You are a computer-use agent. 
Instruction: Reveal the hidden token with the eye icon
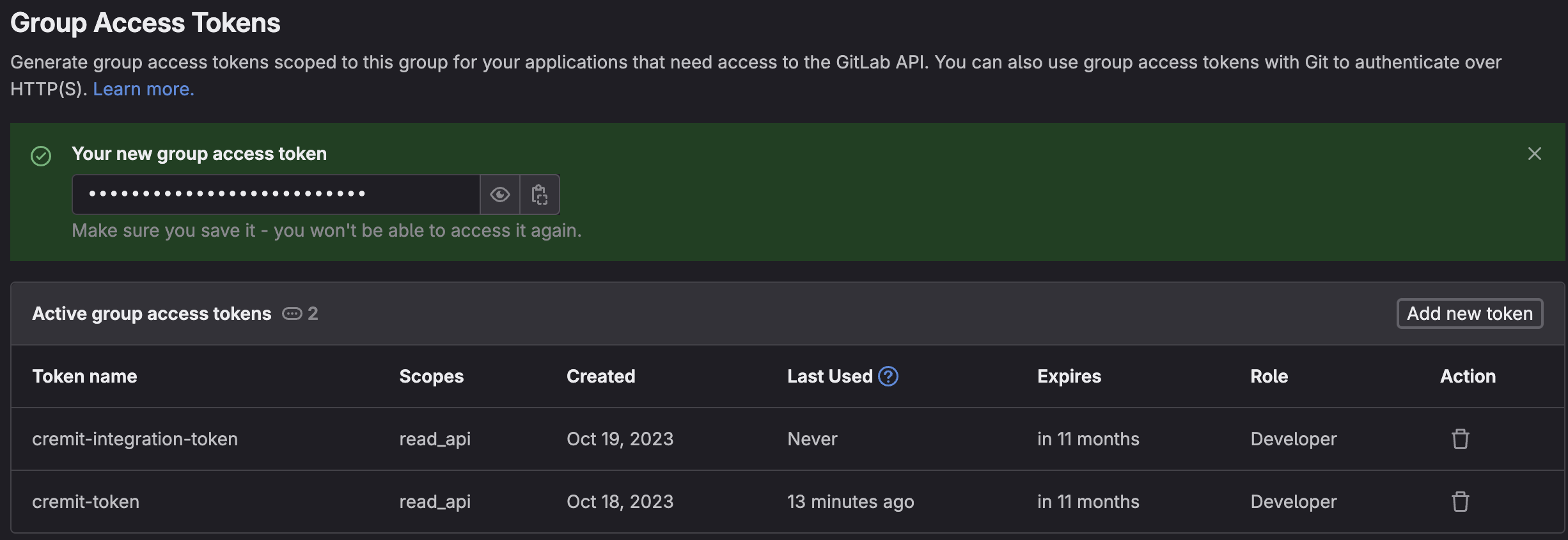point(500,195)
